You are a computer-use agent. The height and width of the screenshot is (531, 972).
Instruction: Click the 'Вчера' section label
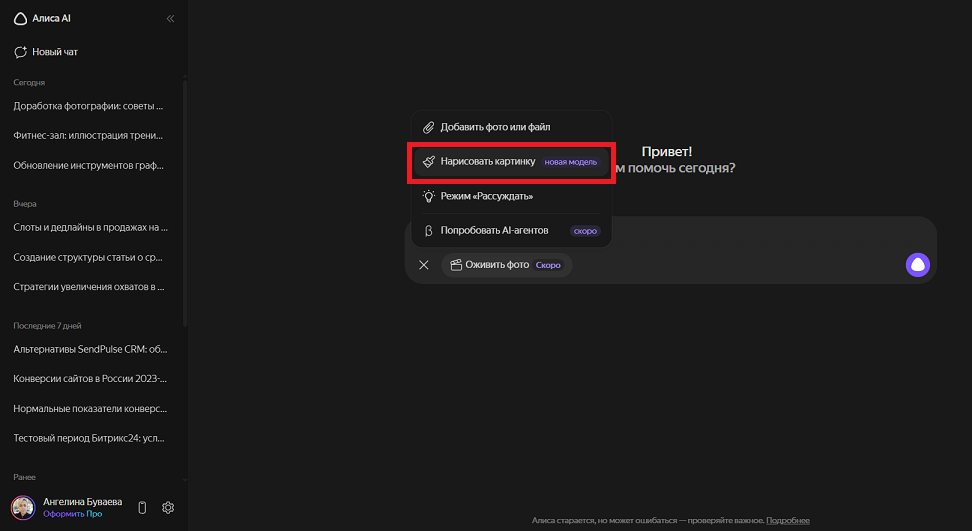[x=25, y=204]
